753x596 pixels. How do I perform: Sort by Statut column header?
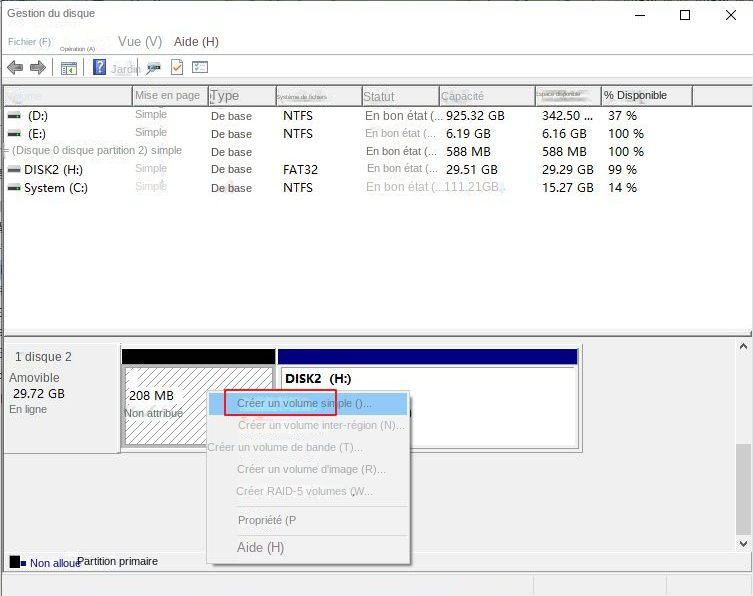400,96
